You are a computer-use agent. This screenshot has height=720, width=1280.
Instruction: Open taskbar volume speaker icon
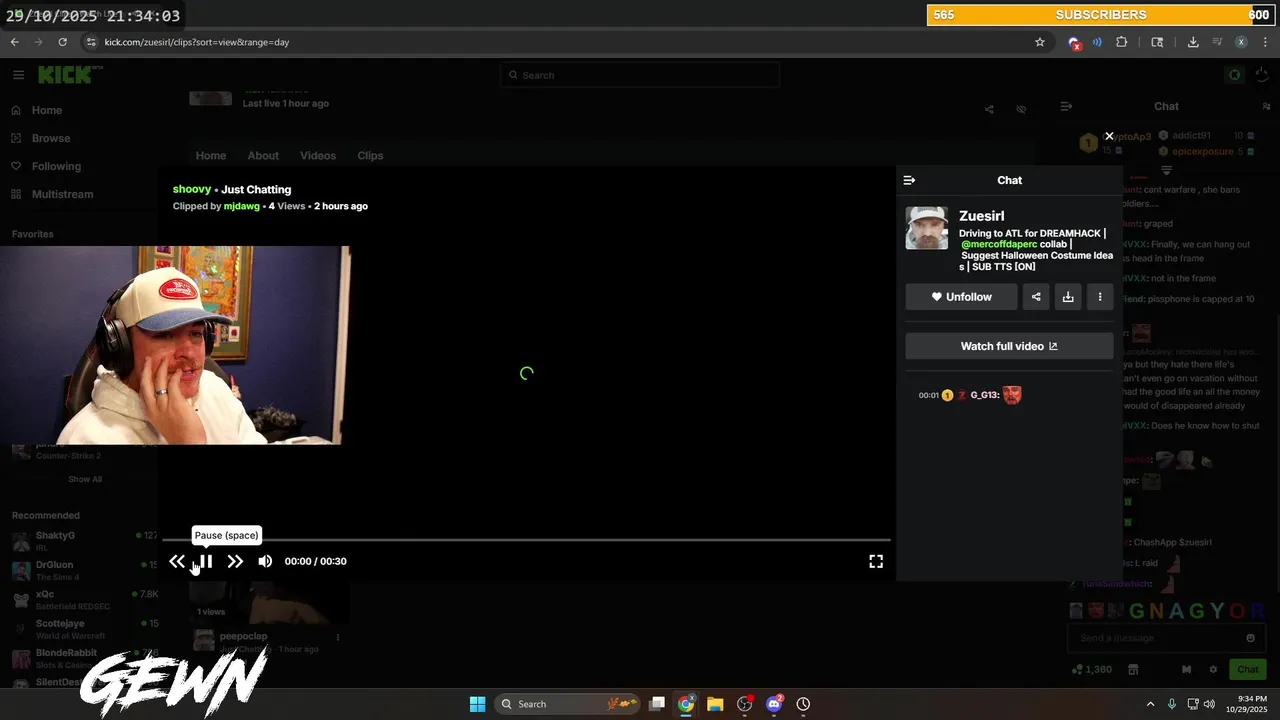coord(1209,704)
